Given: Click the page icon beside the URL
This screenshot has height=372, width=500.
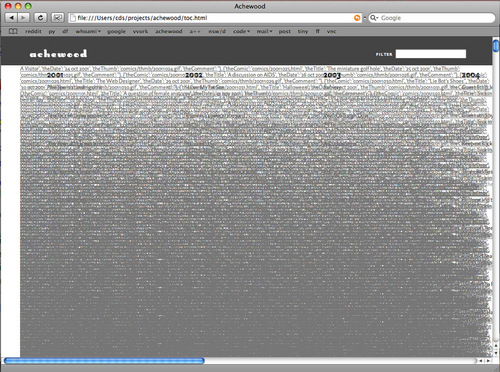Looking at the screenshot, I should point(73,18).
